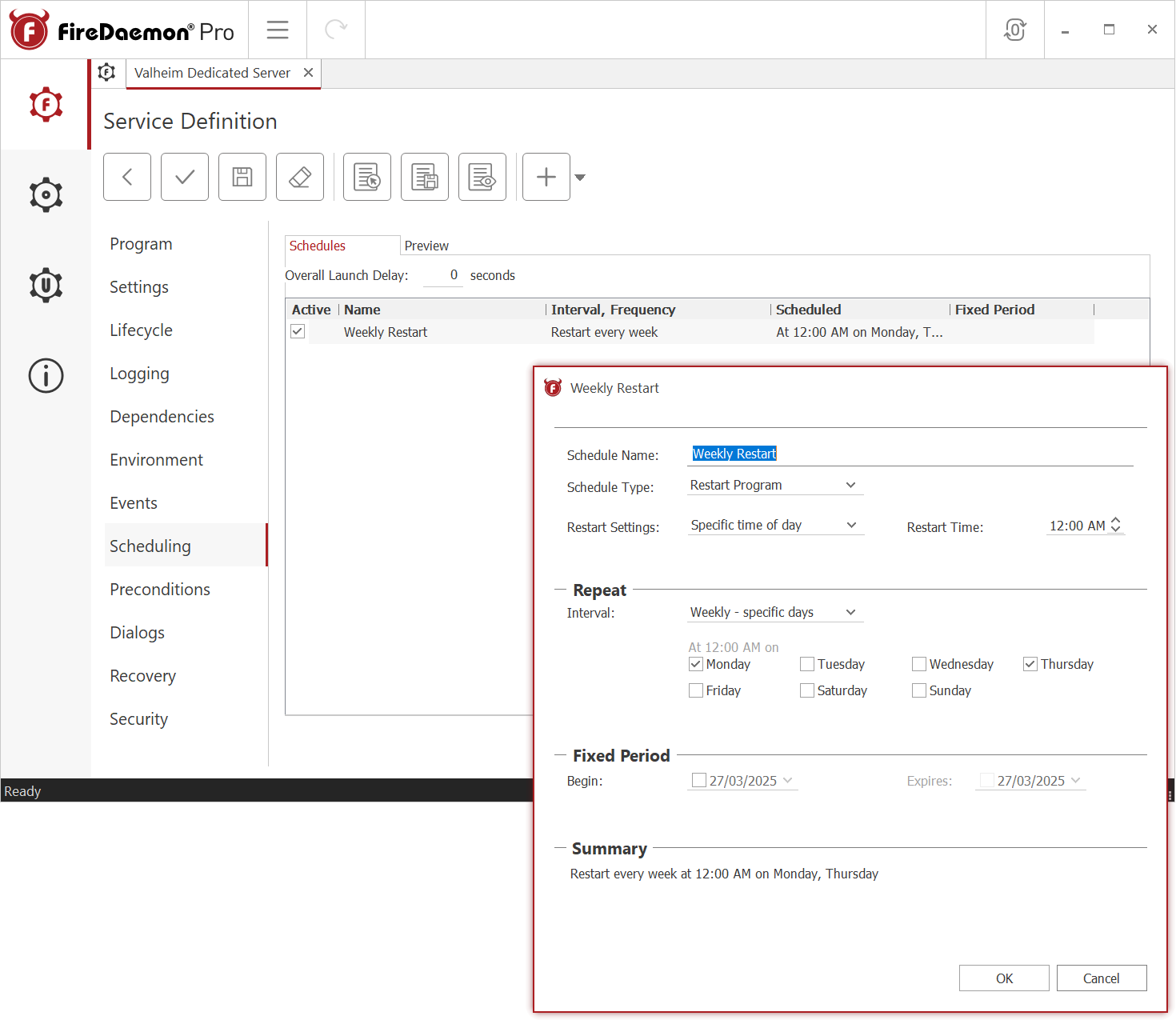Image resolution: width=1176 pixels, height=1020 pixels.
Task: Click the Restart Time field
Action: click(1078, 526)
